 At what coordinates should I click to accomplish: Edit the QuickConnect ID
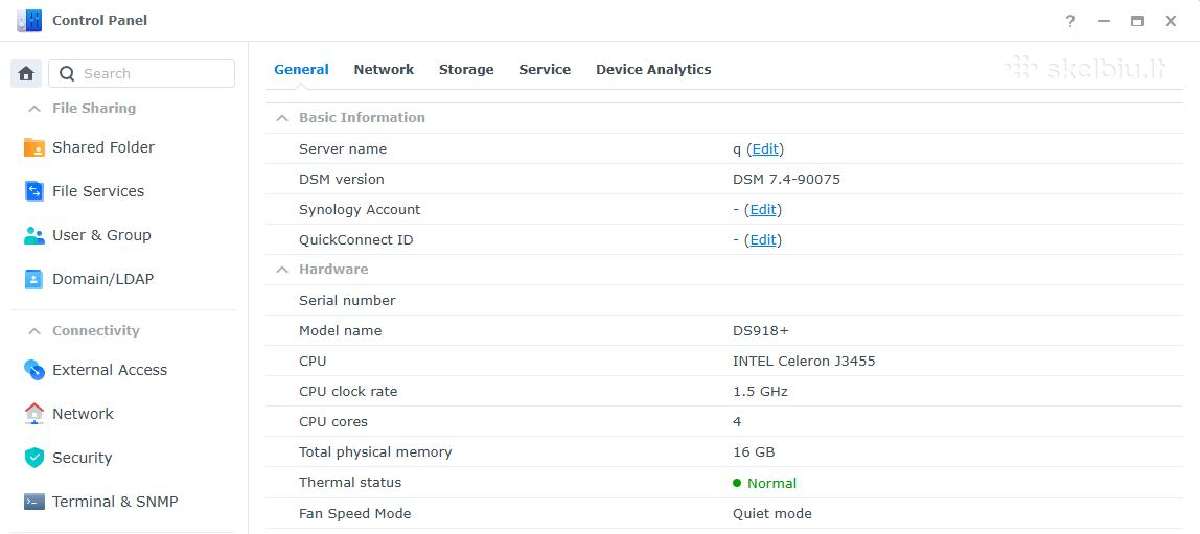763,240
